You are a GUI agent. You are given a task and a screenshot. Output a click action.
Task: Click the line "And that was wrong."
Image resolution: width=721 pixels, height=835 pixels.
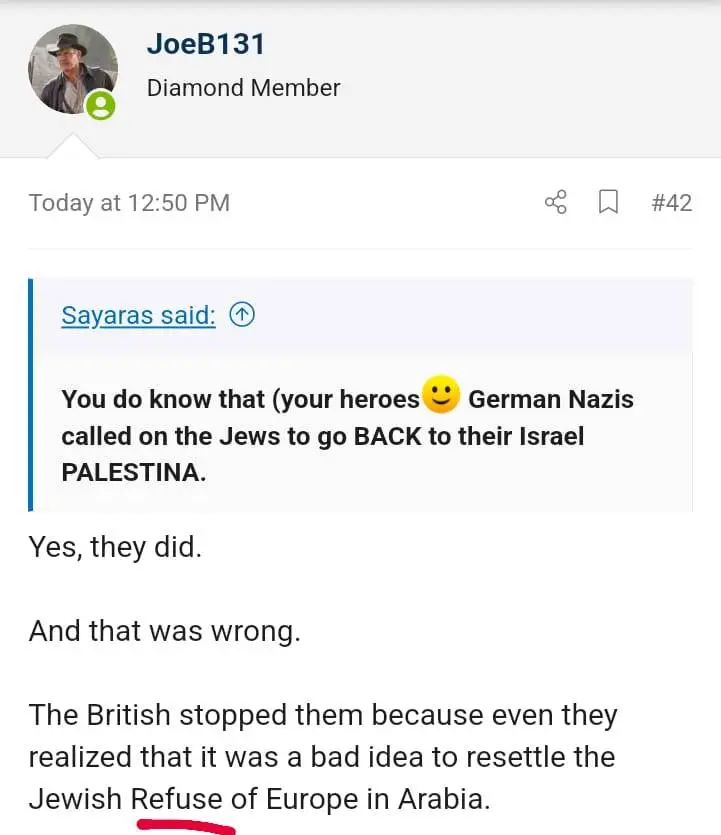click(x=164, y=631)
